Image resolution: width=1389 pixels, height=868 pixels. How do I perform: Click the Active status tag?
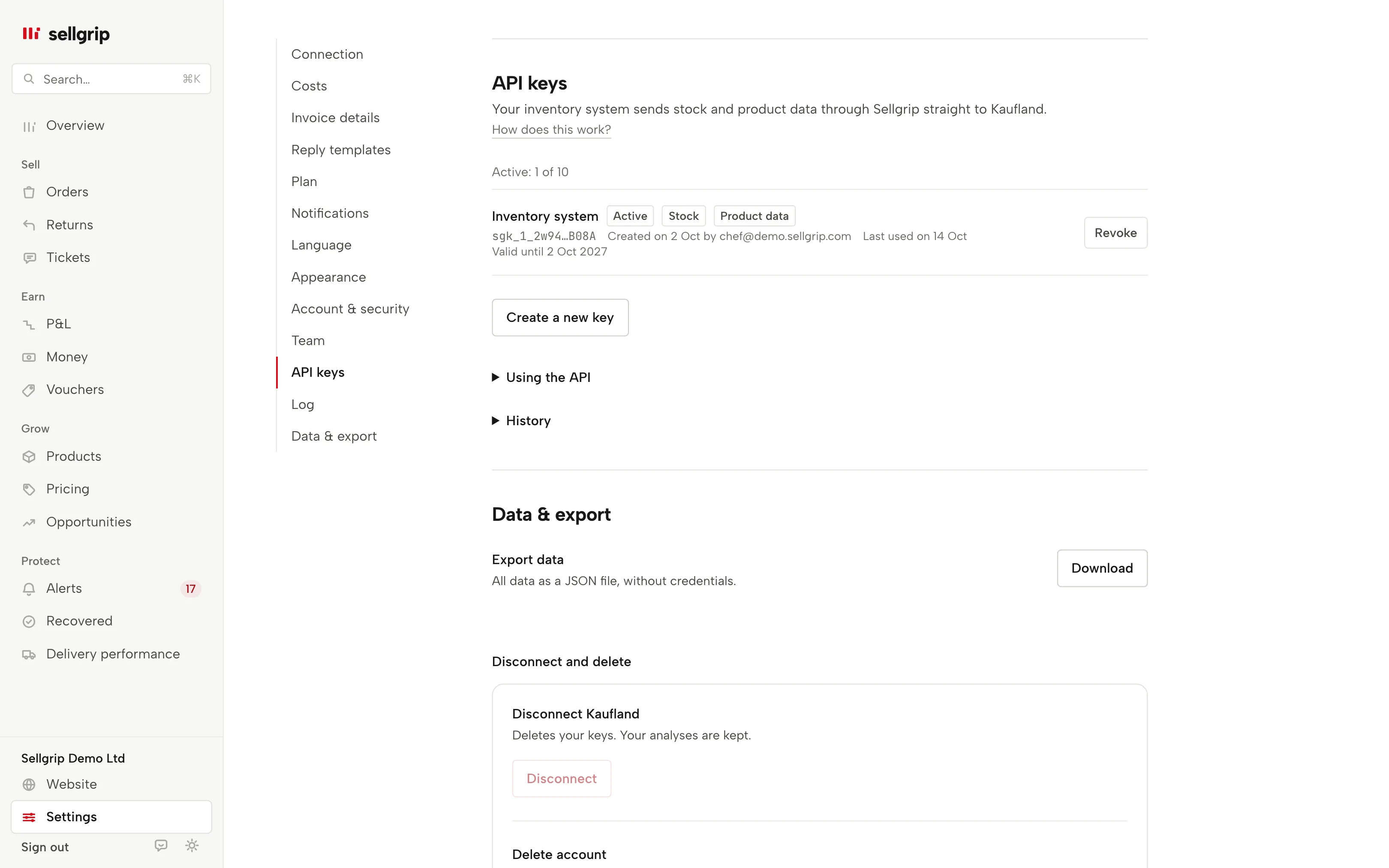point(630,216)
